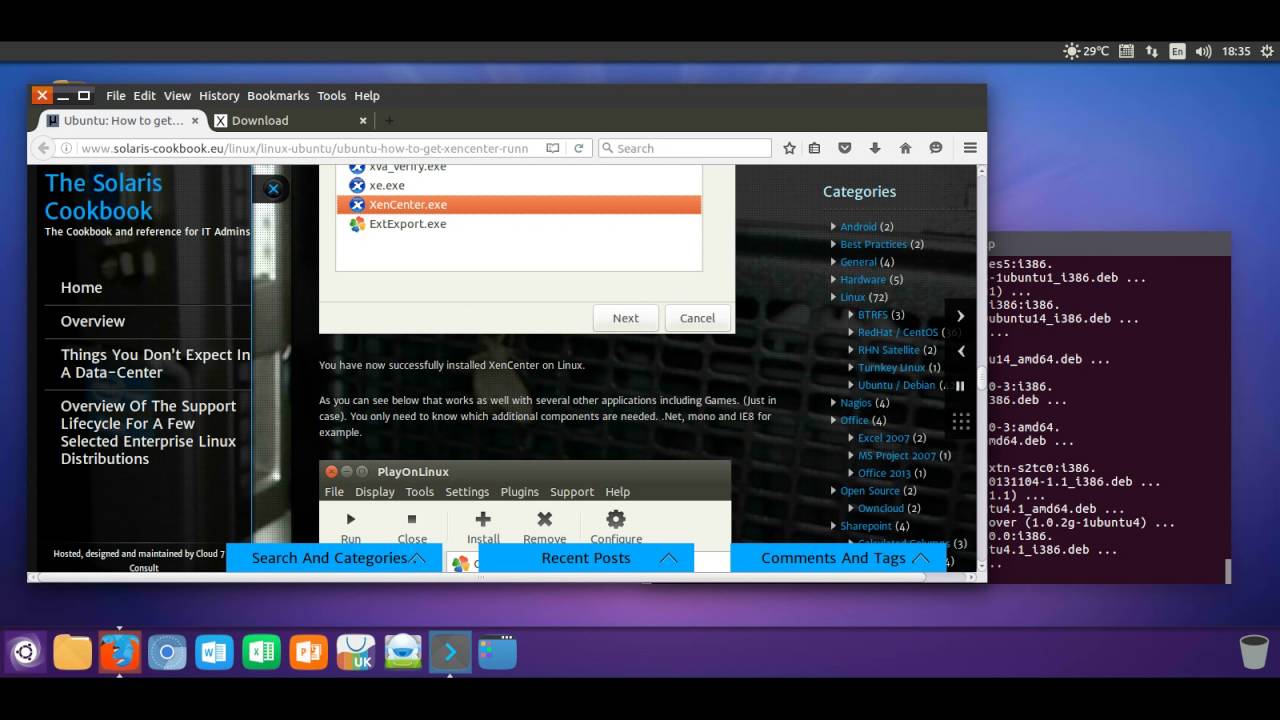Close the Download tab
This screenshot has height=720, width=1280.
click(x=365, y=120)
